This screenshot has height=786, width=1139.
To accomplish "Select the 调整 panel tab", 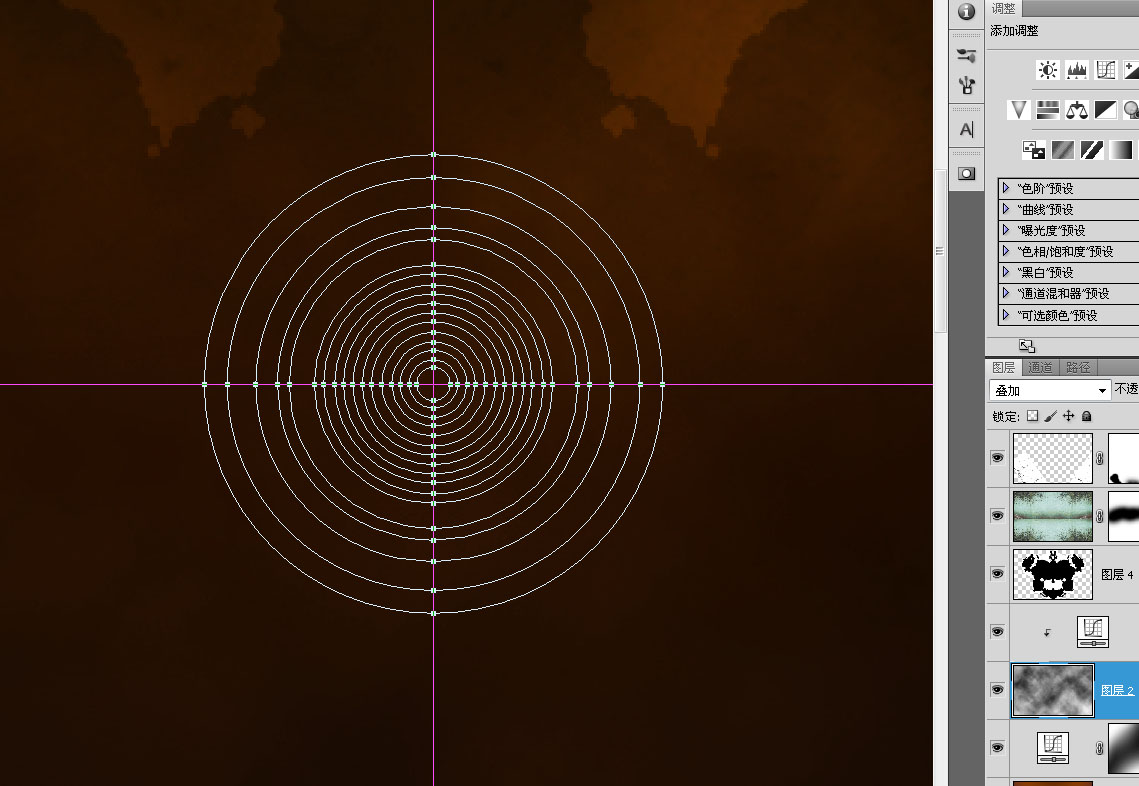I will pos(1004,8).
